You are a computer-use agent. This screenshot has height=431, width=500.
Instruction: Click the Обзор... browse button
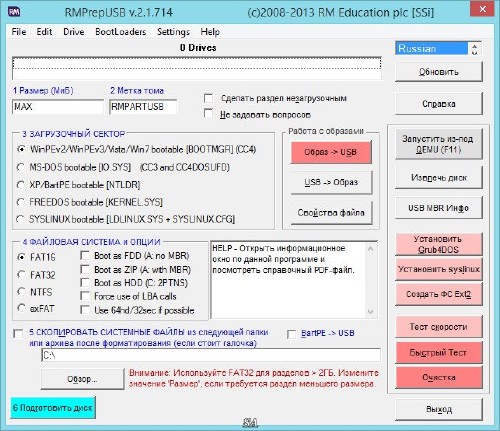click(82, 379)
